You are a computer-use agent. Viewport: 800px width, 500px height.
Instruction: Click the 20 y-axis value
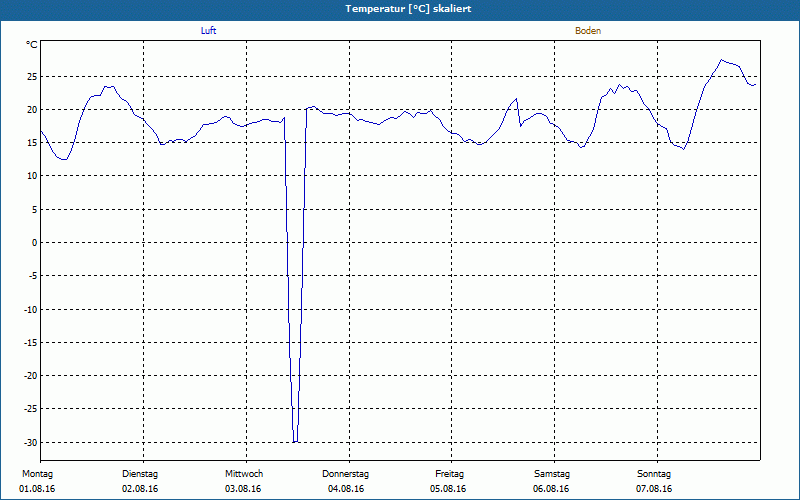point(32,110)
